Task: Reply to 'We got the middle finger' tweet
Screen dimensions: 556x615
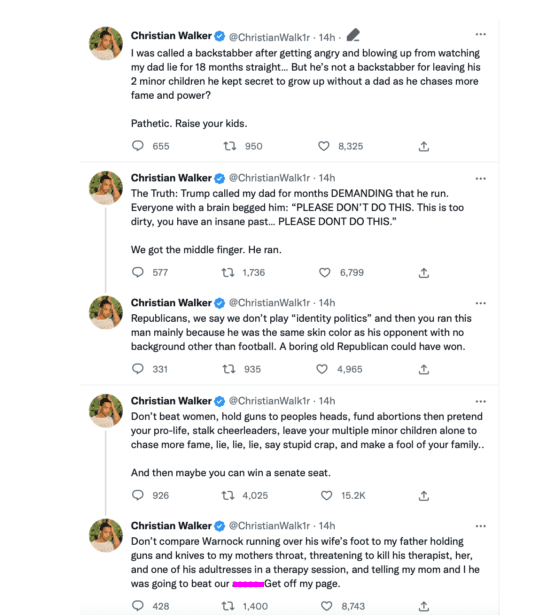Action: coord(138,272)
